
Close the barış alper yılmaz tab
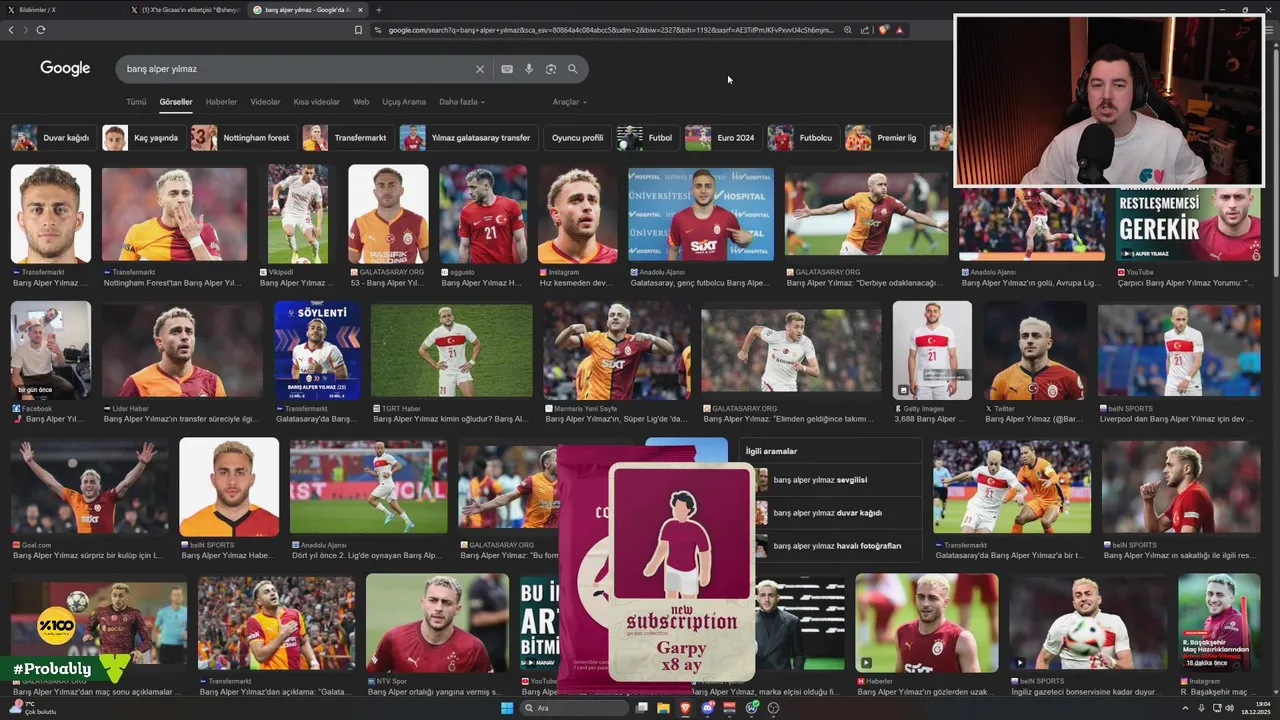(x=360, y=10)
